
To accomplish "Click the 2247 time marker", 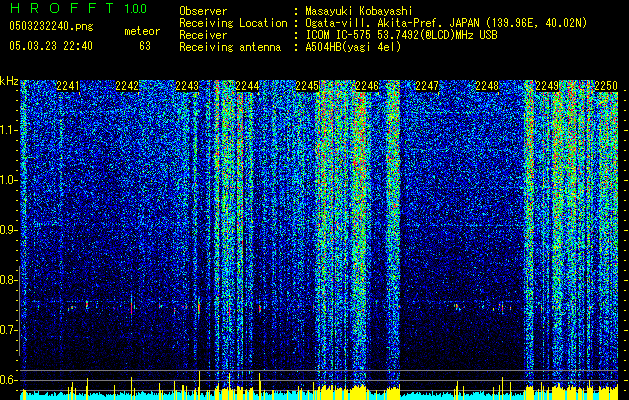I will click(x=427, y=85).
